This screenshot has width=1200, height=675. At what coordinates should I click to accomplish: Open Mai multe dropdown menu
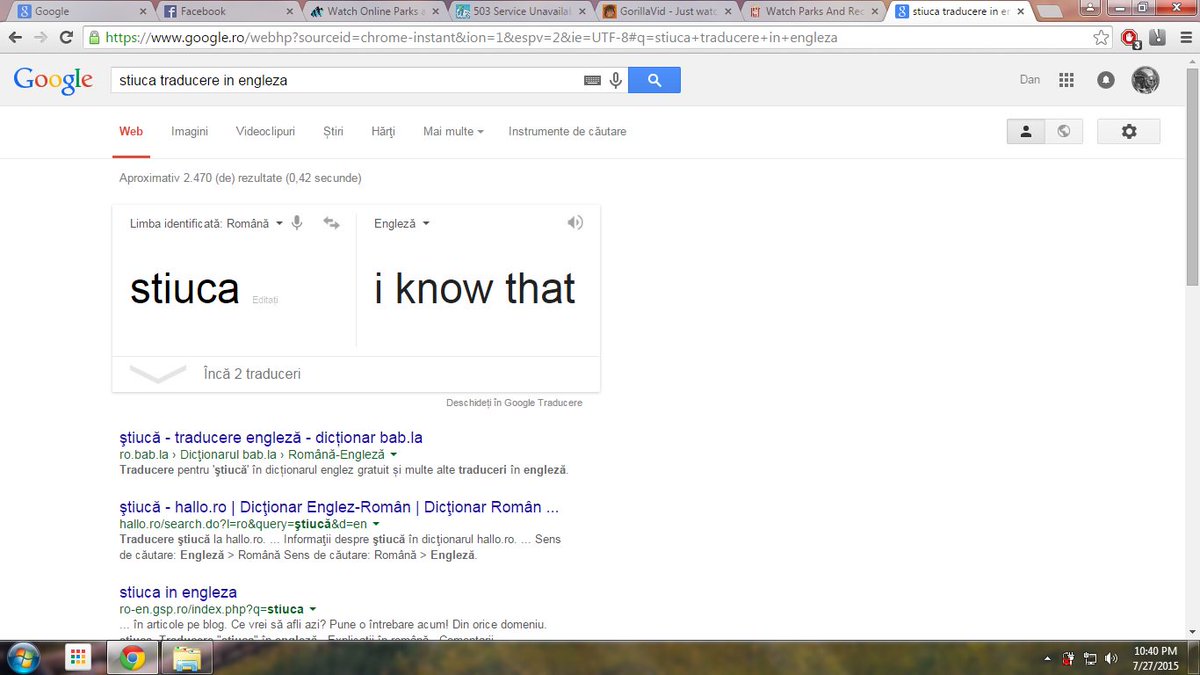(453, 131)
